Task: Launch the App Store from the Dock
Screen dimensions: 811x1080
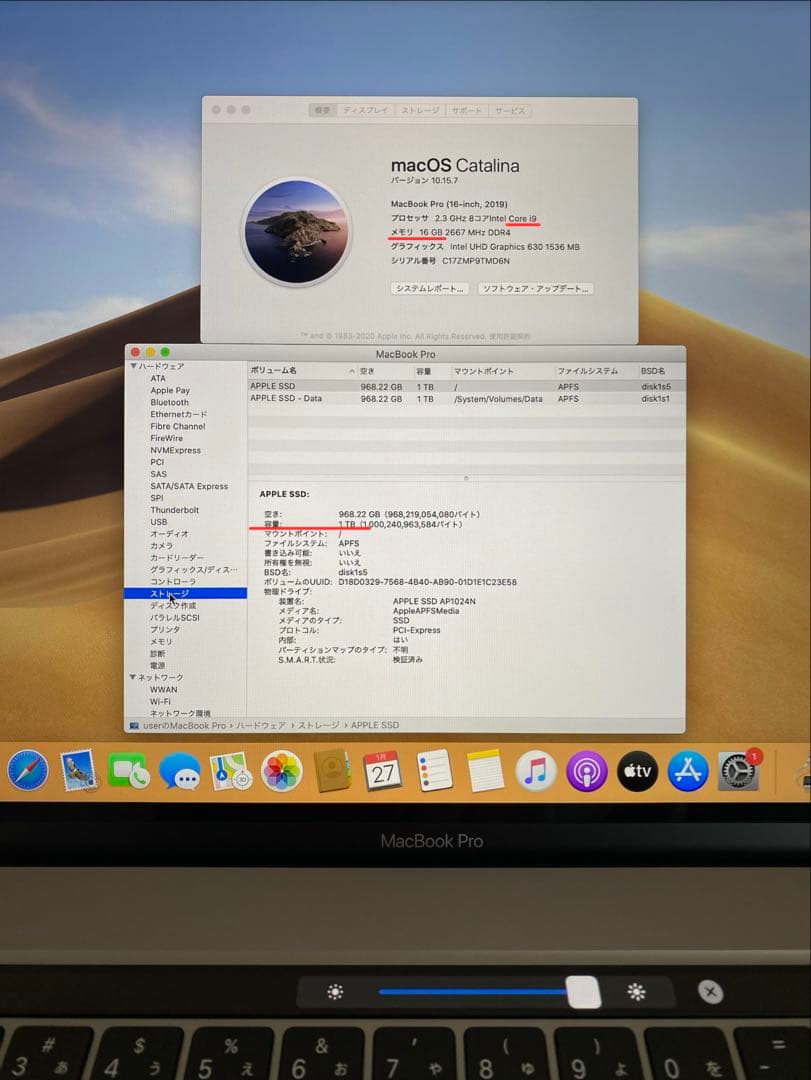Action: pyautogui.click(x=689, y=770)
